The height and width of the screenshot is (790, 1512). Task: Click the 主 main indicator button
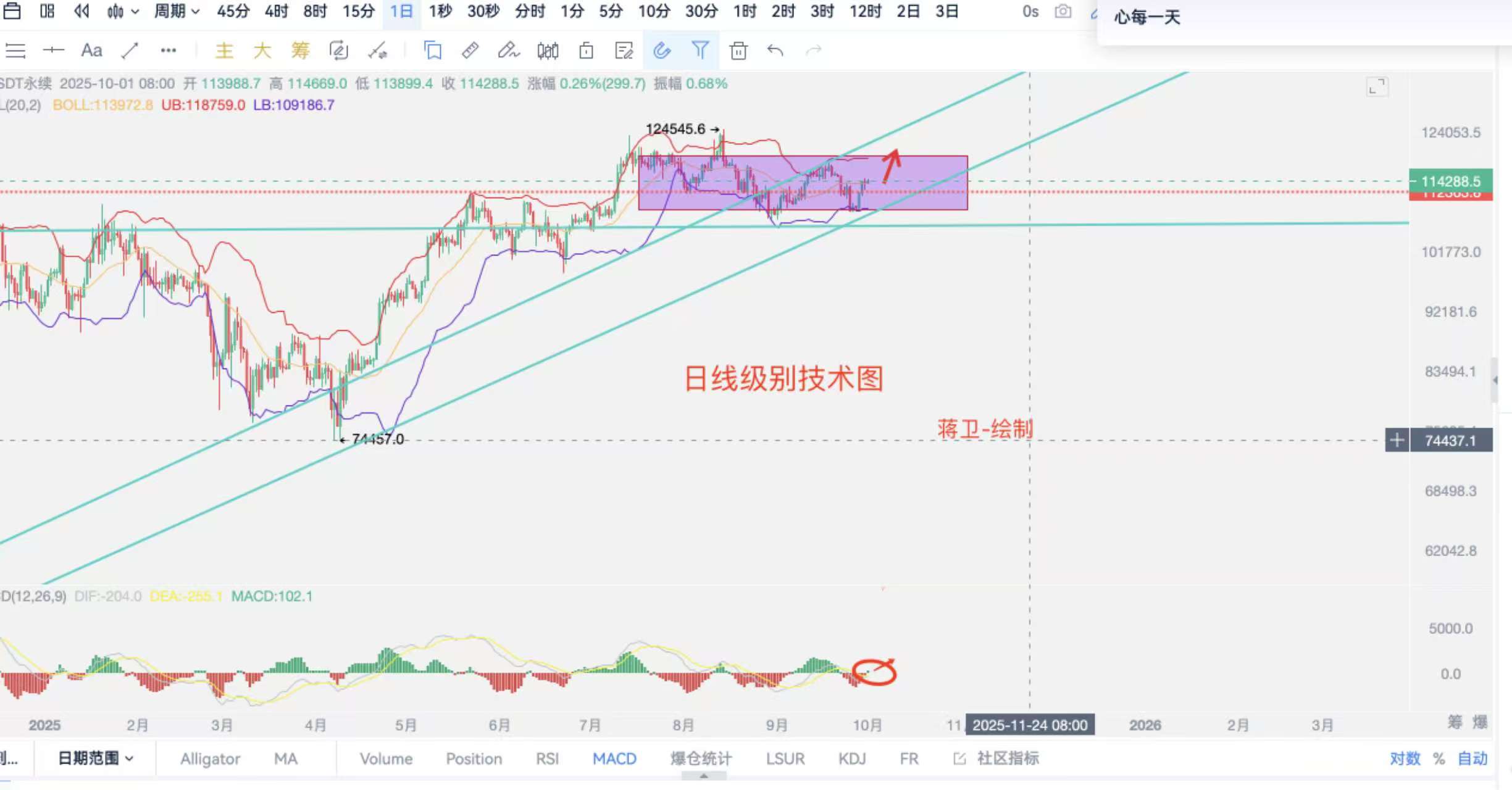click(x=224, y=51)
